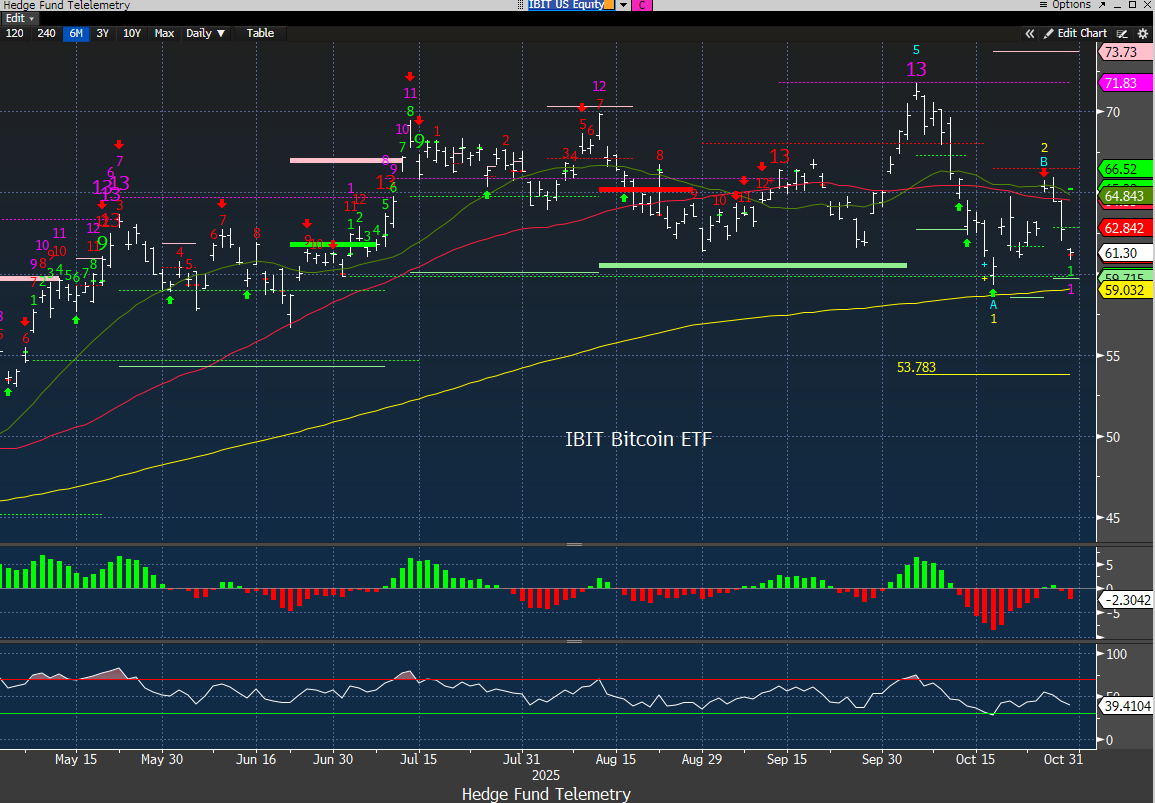This screenshot has height=803, width=1155.
Task: Click the annotate icon right of Edit Chart
Action: click(x=1123, y=33)
